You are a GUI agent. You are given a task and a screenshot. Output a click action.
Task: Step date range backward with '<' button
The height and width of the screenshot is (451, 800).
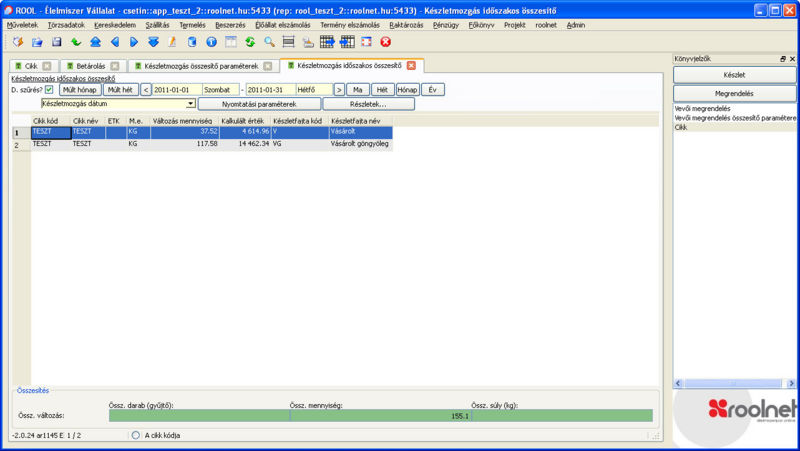tap(146, 89)
